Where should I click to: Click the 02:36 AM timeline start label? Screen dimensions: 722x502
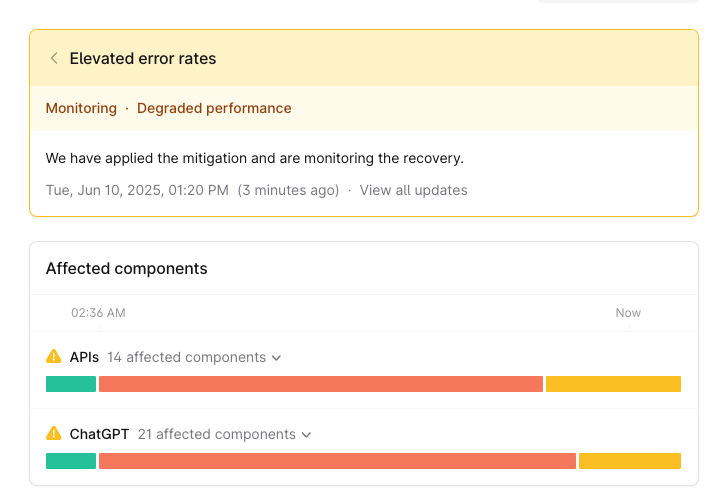coord(98,313)
